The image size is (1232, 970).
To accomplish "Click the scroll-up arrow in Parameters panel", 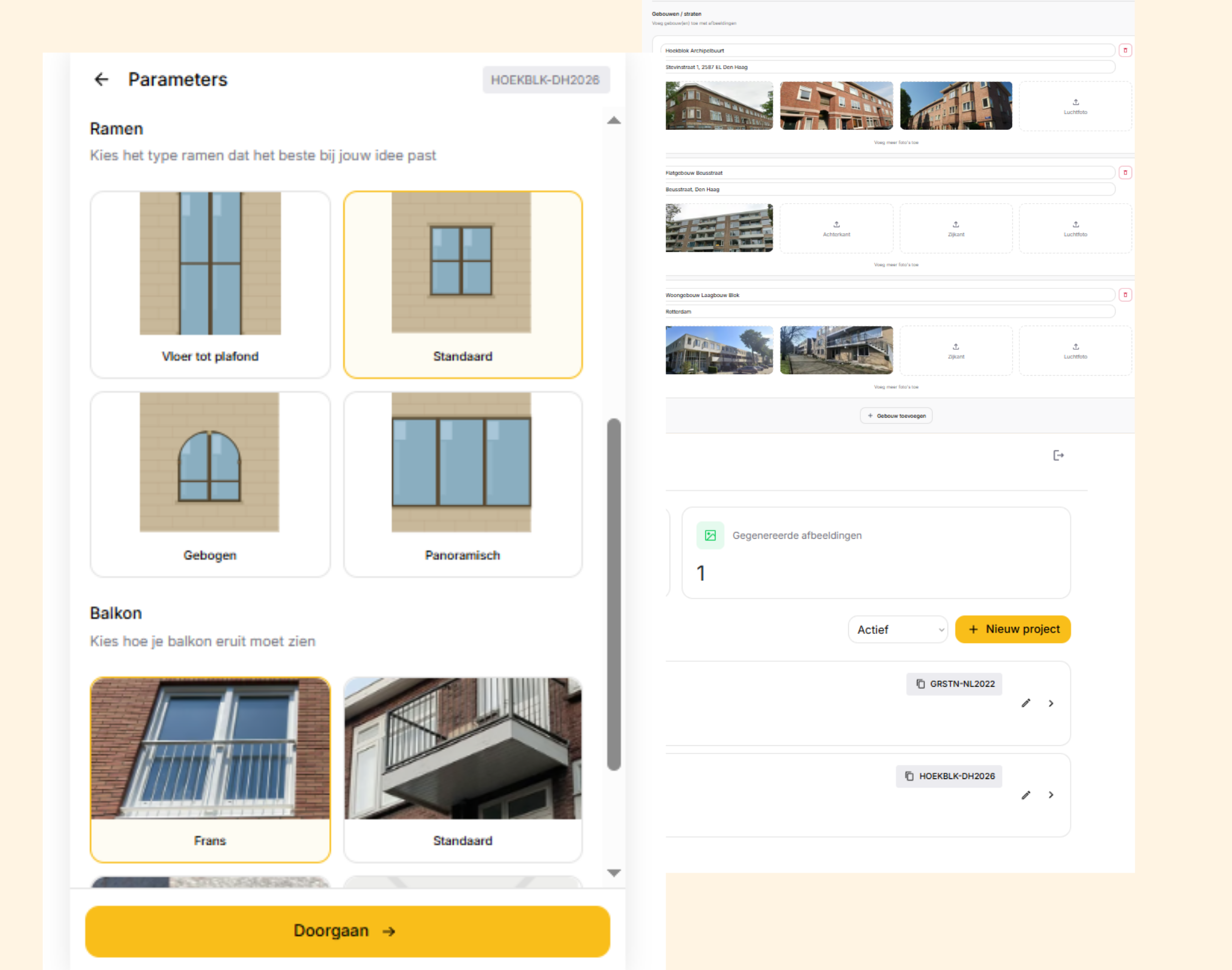I will 614,120.
